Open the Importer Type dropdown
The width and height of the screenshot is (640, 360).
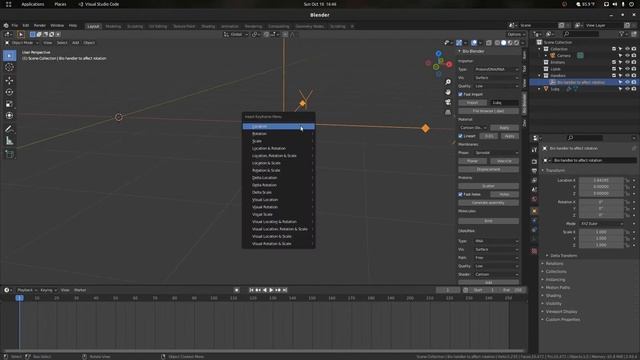click(496, 69)
